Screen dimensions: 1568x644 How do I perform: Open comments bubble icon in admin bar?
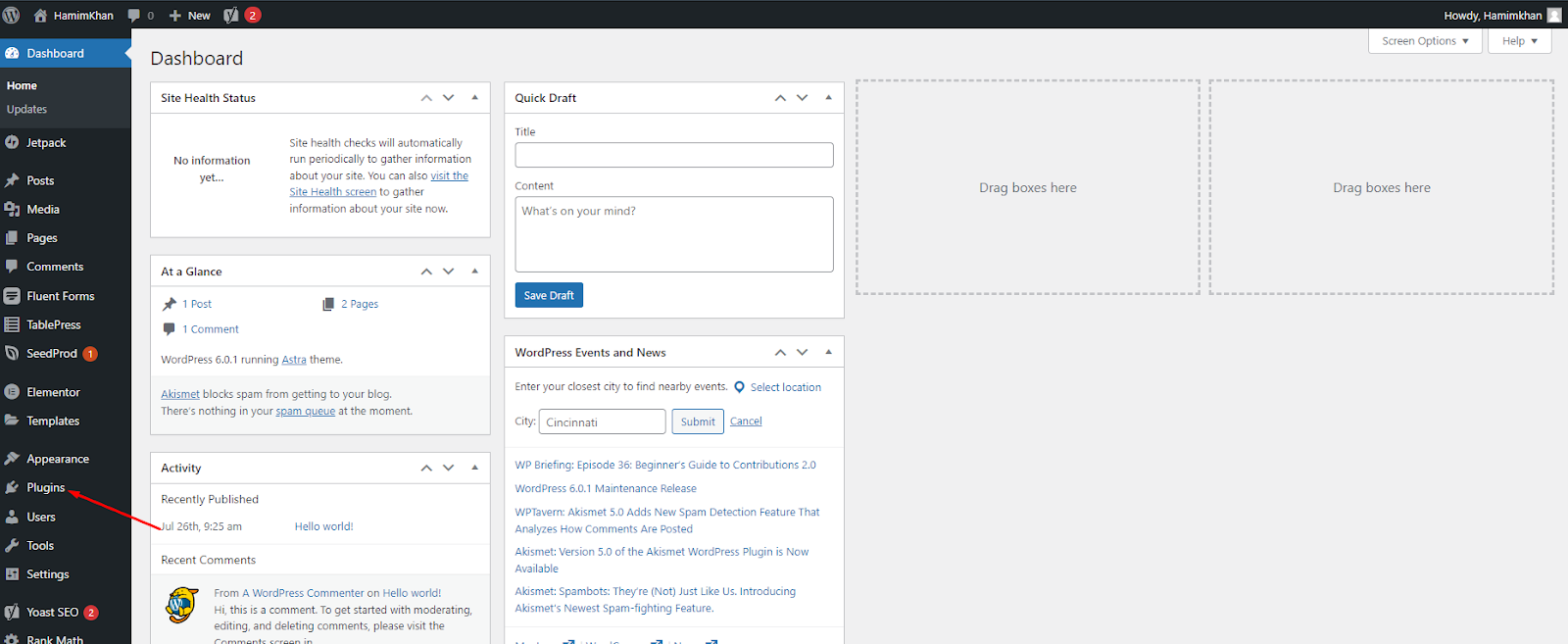134,16
